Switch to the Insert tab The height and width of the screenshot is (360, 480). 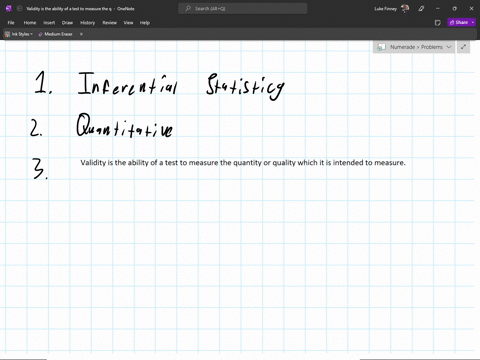pos(49,23)
